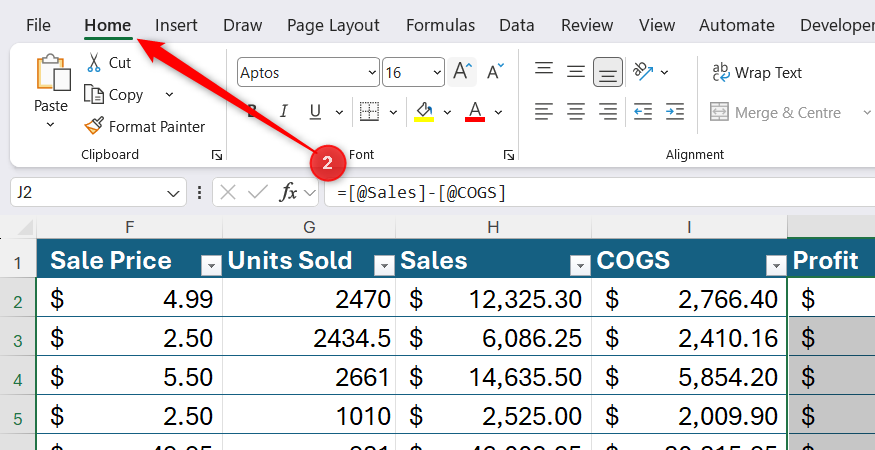Select COGS cell 5,854.20

tap(690, 377)
